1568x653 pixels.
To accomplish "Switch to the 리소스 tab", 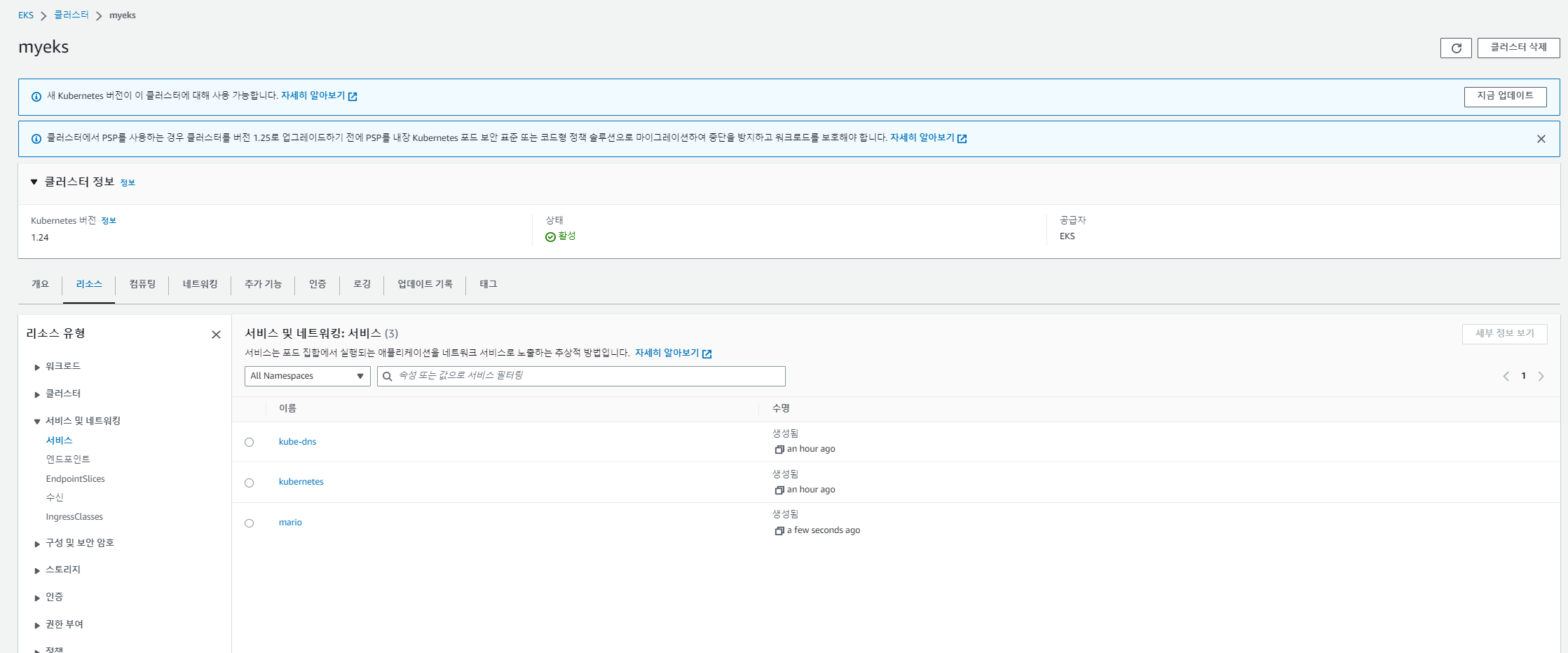I will [x=89, y=284].
